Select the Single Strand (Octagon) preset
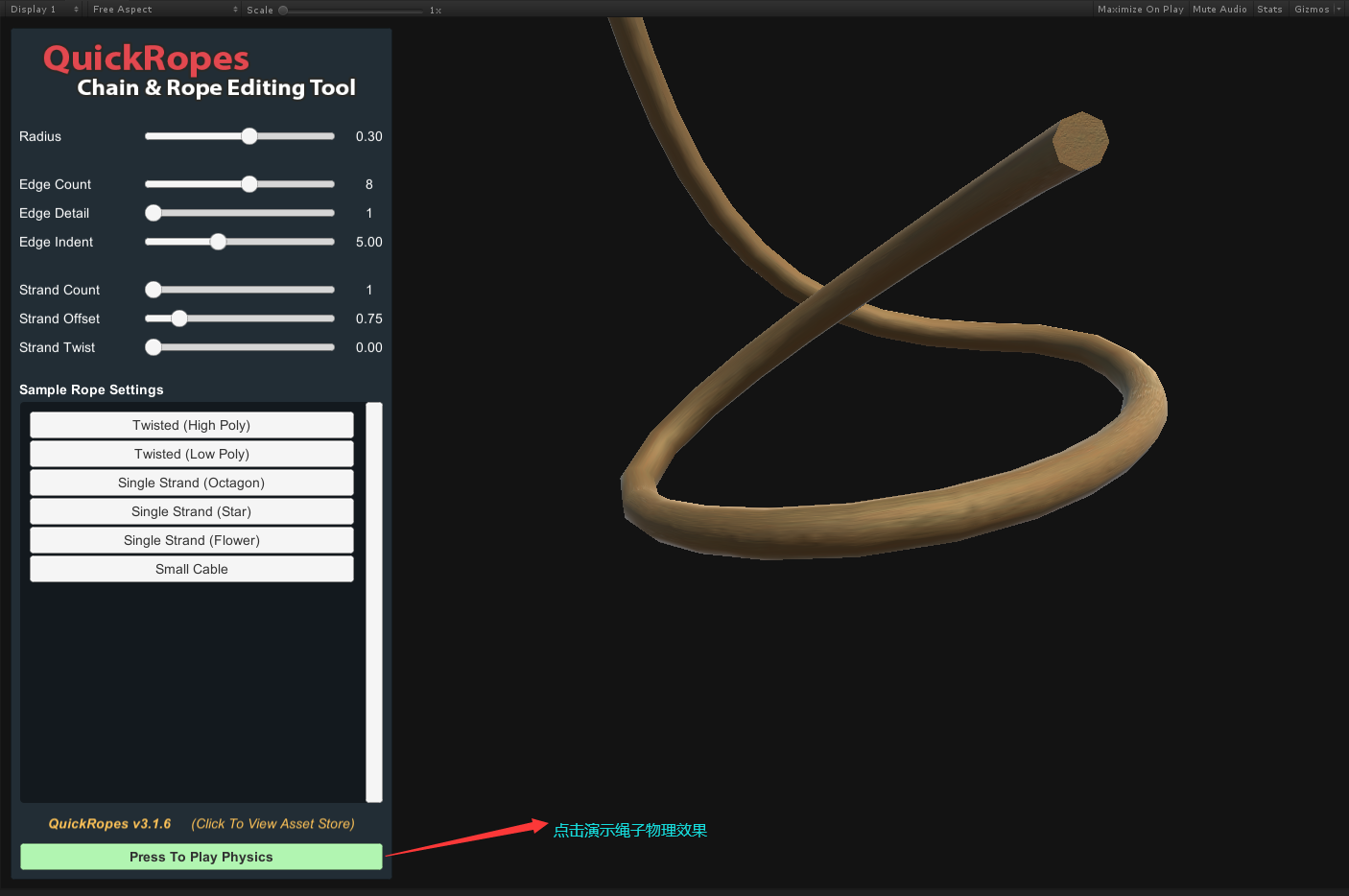The height and width of the screenshot is (896, 1349). click(x=192, y=483)
